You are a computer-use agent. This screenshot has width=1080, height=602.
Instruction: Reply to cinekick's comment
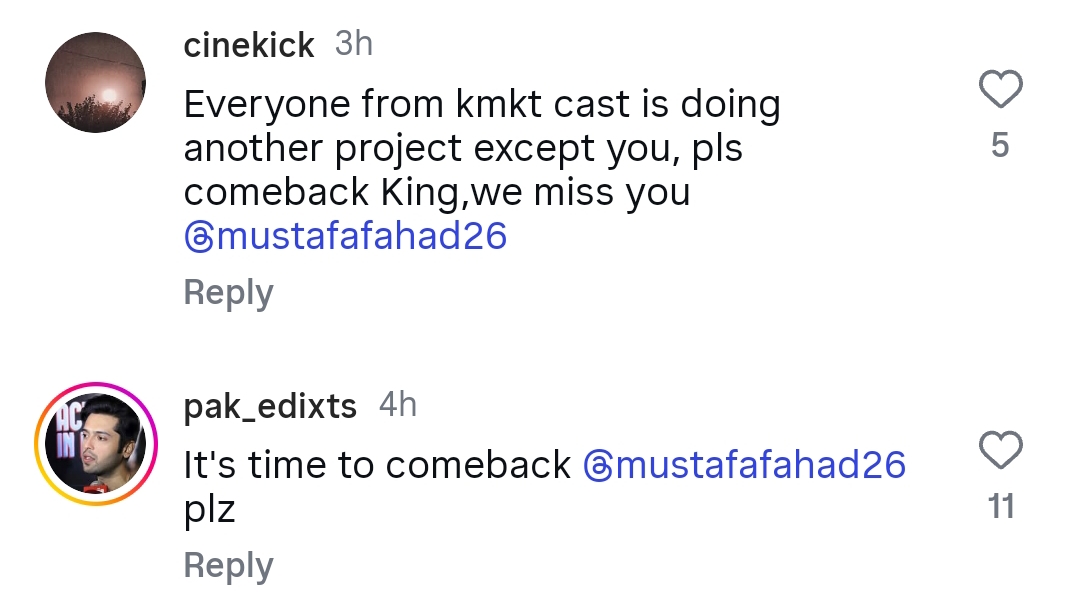pyautogui.click(x=228, y=293)
